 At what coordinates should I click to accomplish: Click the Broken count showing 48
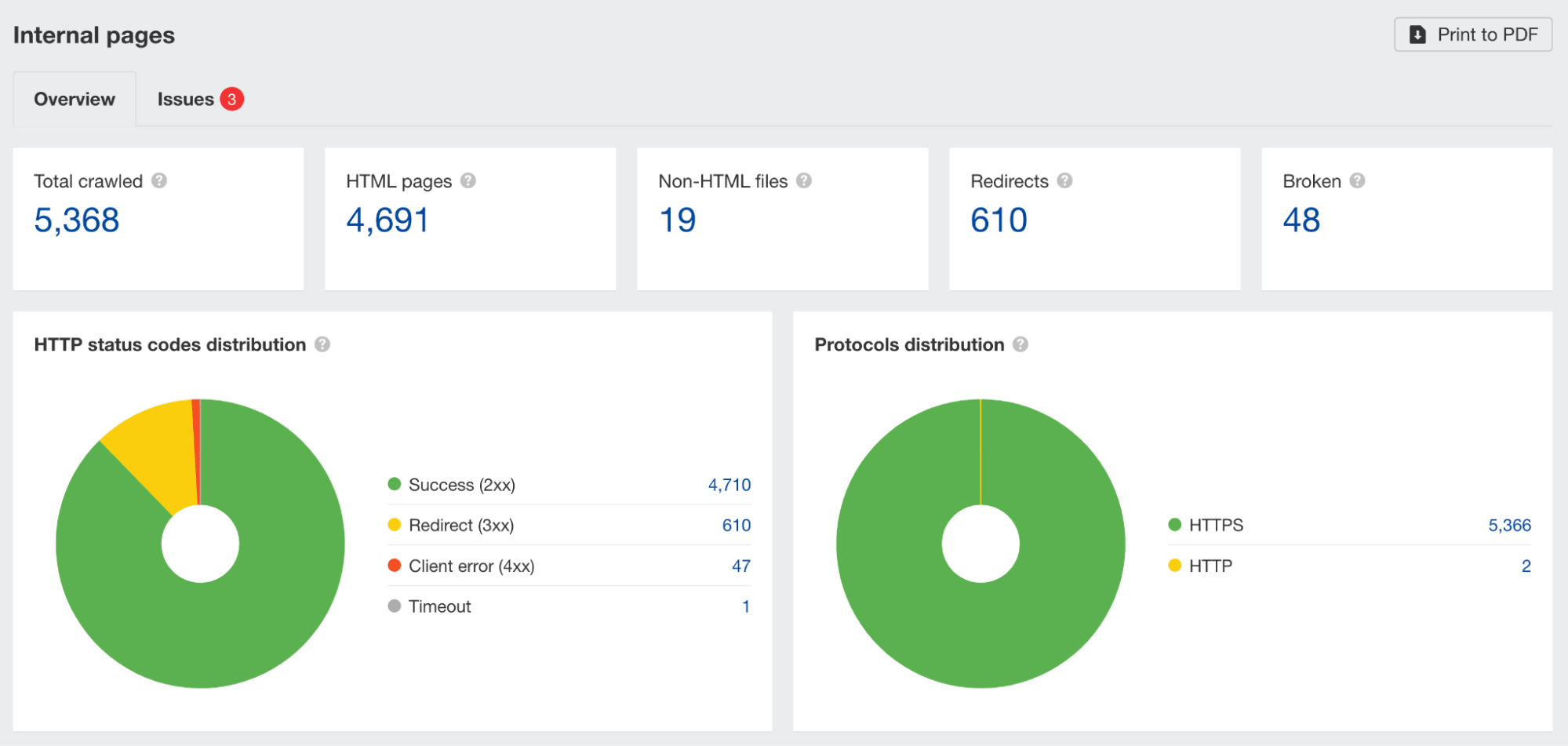pos(1302,220)
